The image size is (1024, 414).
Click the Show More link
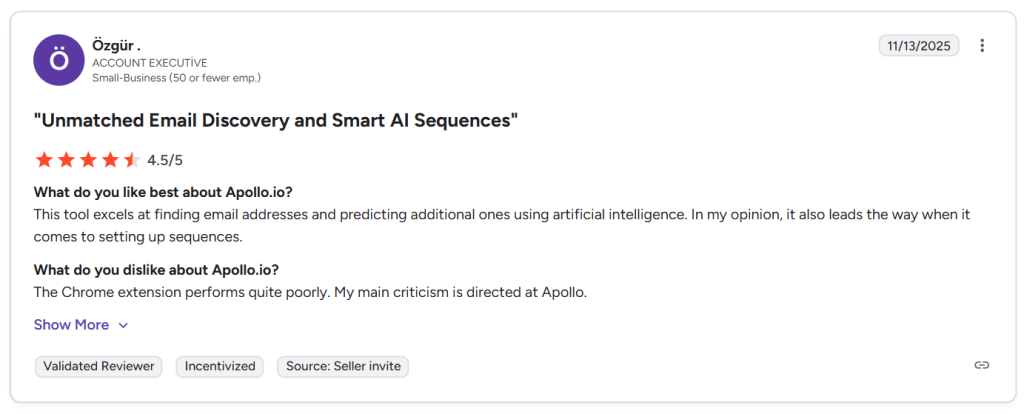71,325
